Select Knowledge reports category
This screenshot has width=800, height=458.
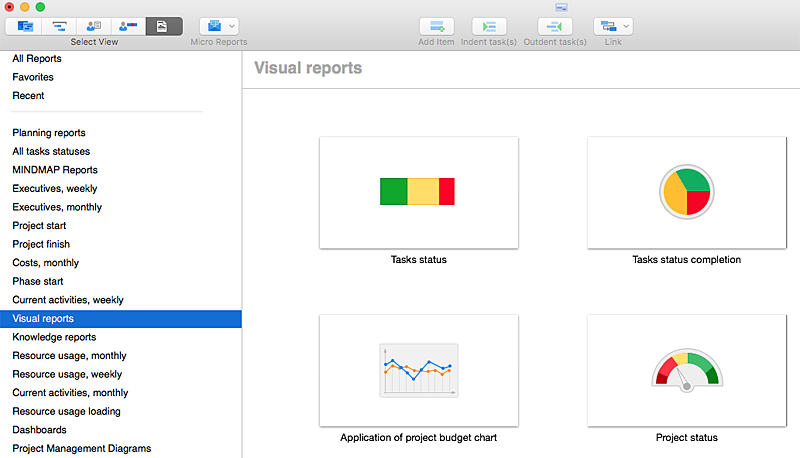[x=54, y=337]
